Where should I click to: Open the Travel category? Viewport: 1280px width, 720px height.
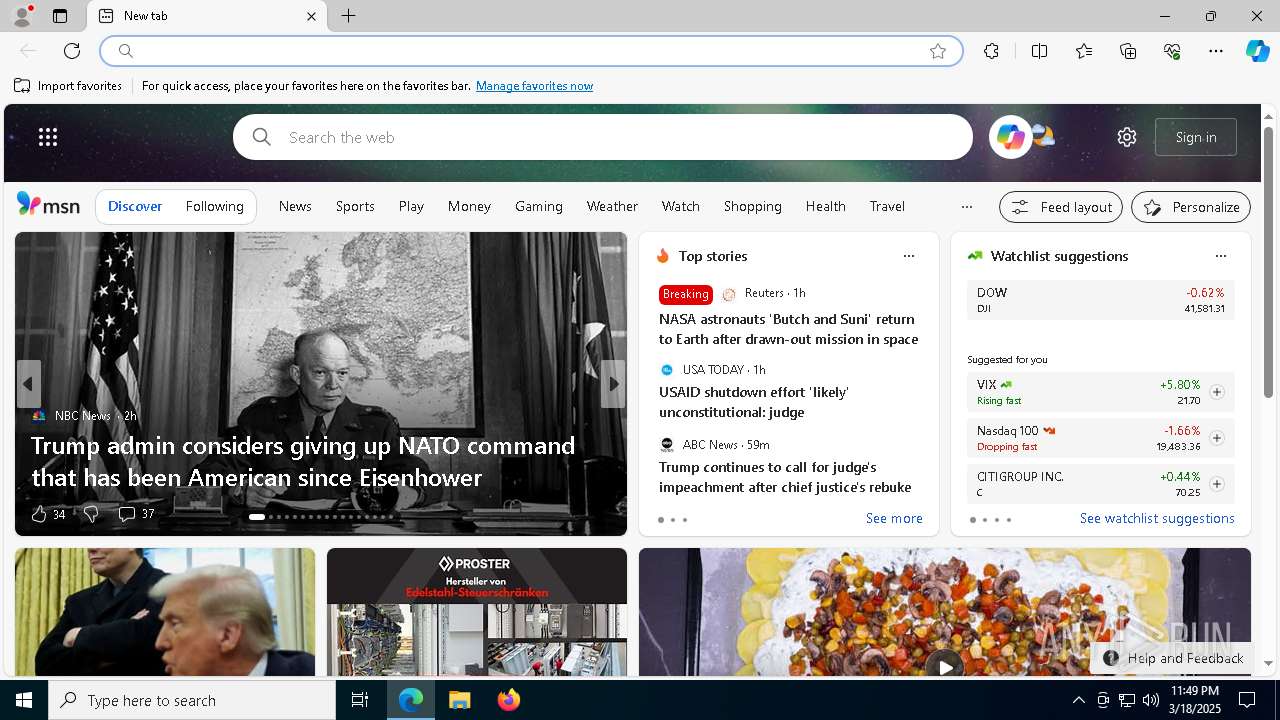[x=887, y=206]
